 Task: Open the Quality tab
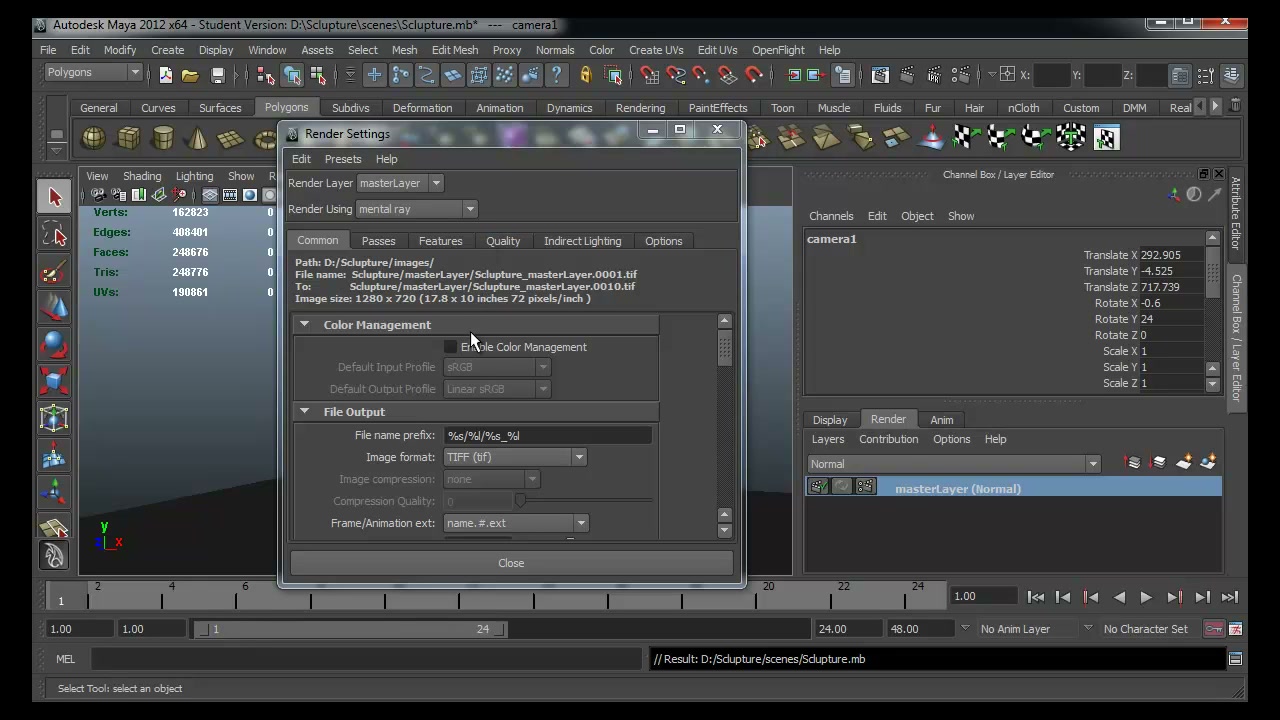tap(503, 241)
